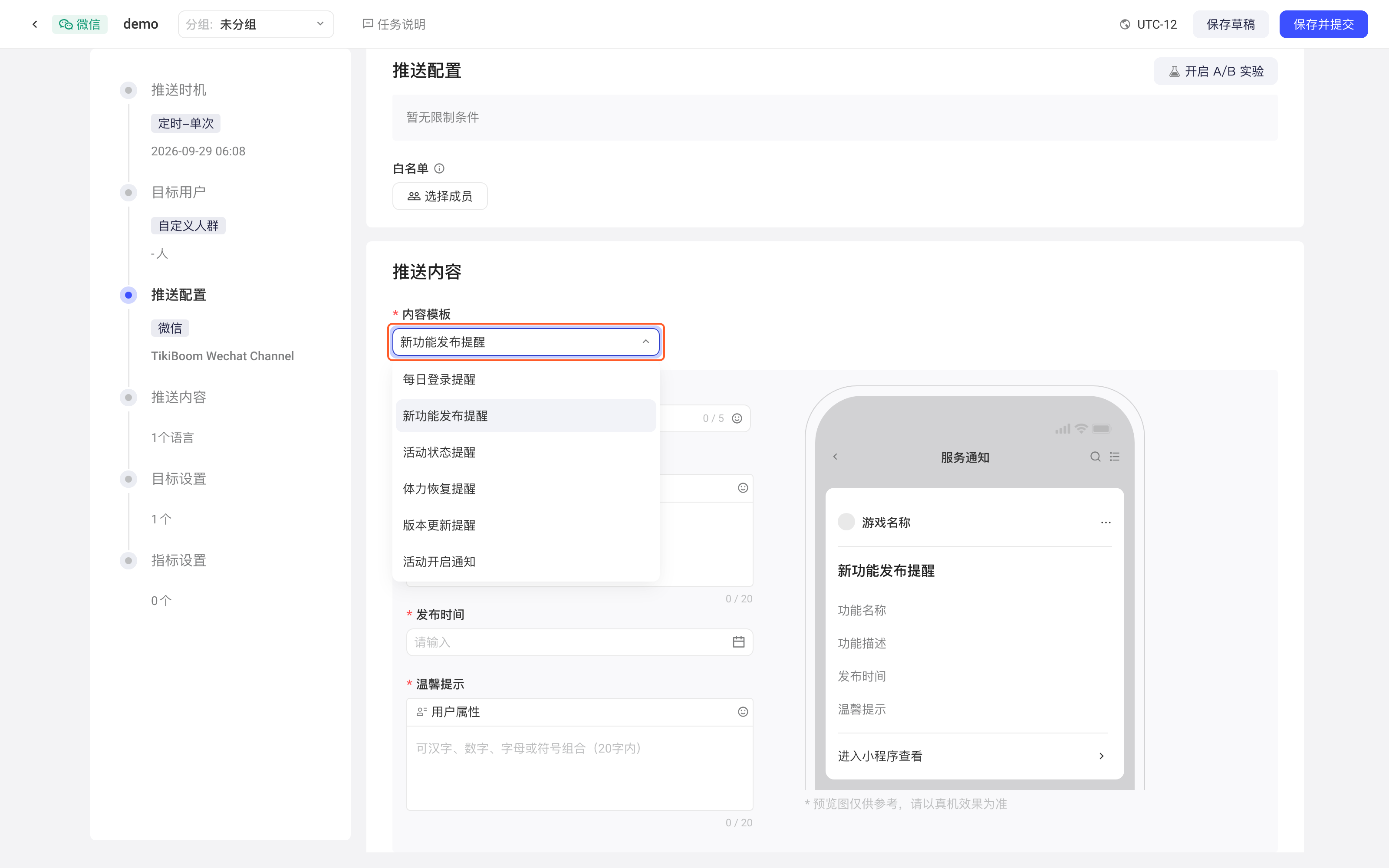Image resolution: width=1389 pixels, height=868 pixels.
Task: Click TikiBoom Wechat Channel text
Action: point(223,356)
